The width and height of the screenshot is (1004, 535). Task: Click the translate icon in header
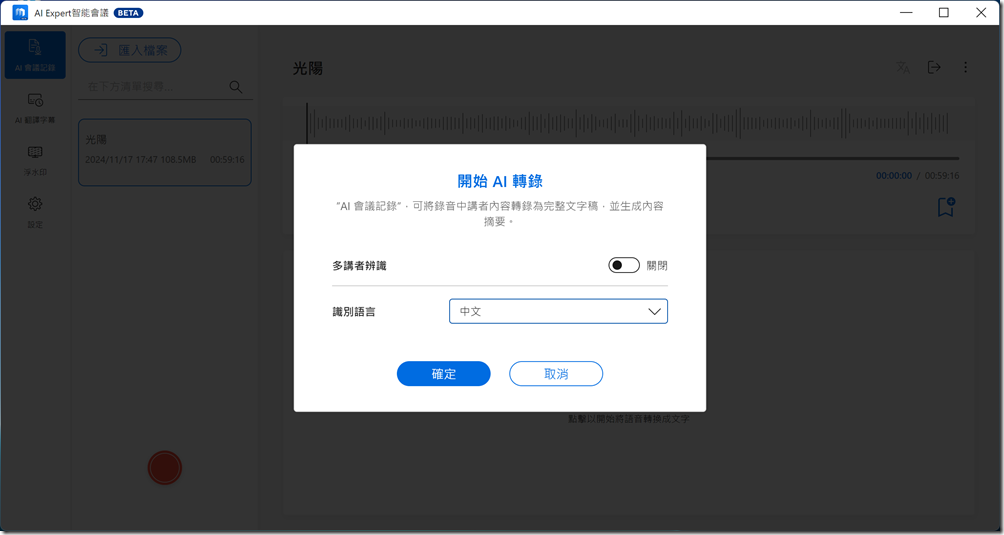coord(903,67)
